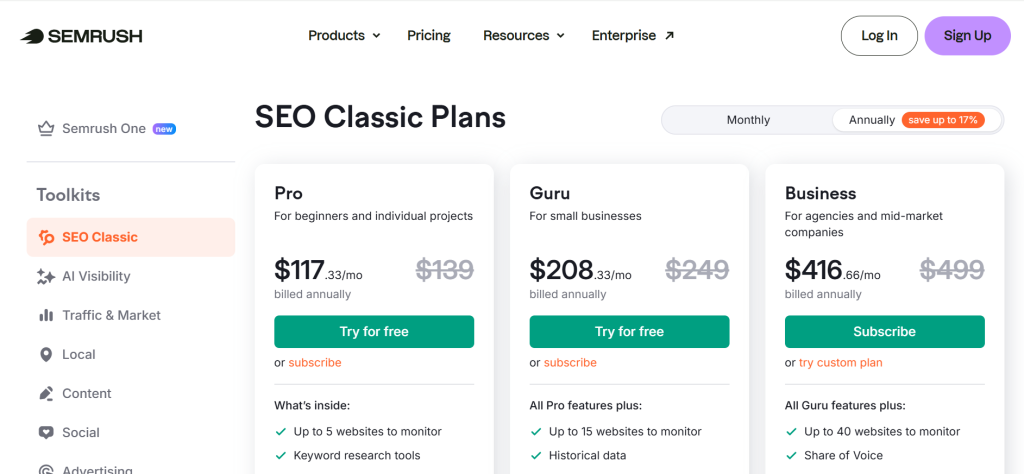The image size is (1024, 474).
Task: Click the Traffic & Market chart icon
Action: click(x=45, y=315)
